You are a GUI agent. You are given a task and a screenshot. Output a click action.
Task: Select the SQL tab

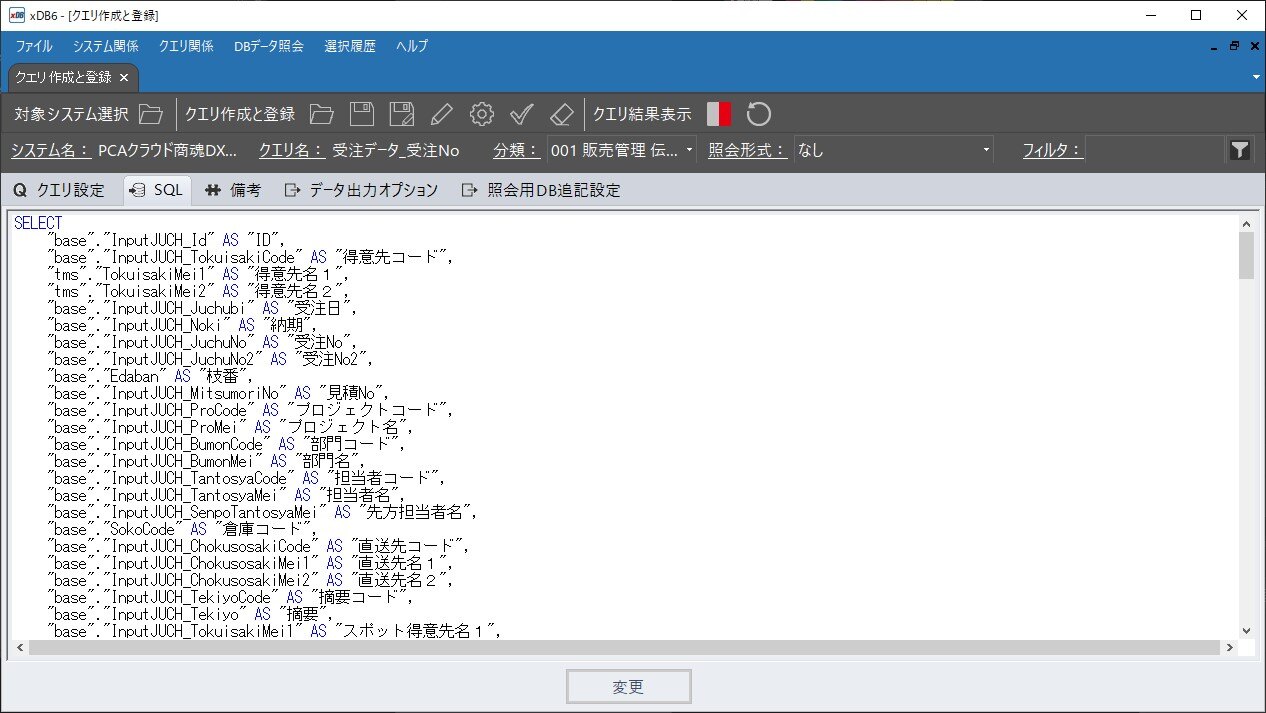coord(157,190)
